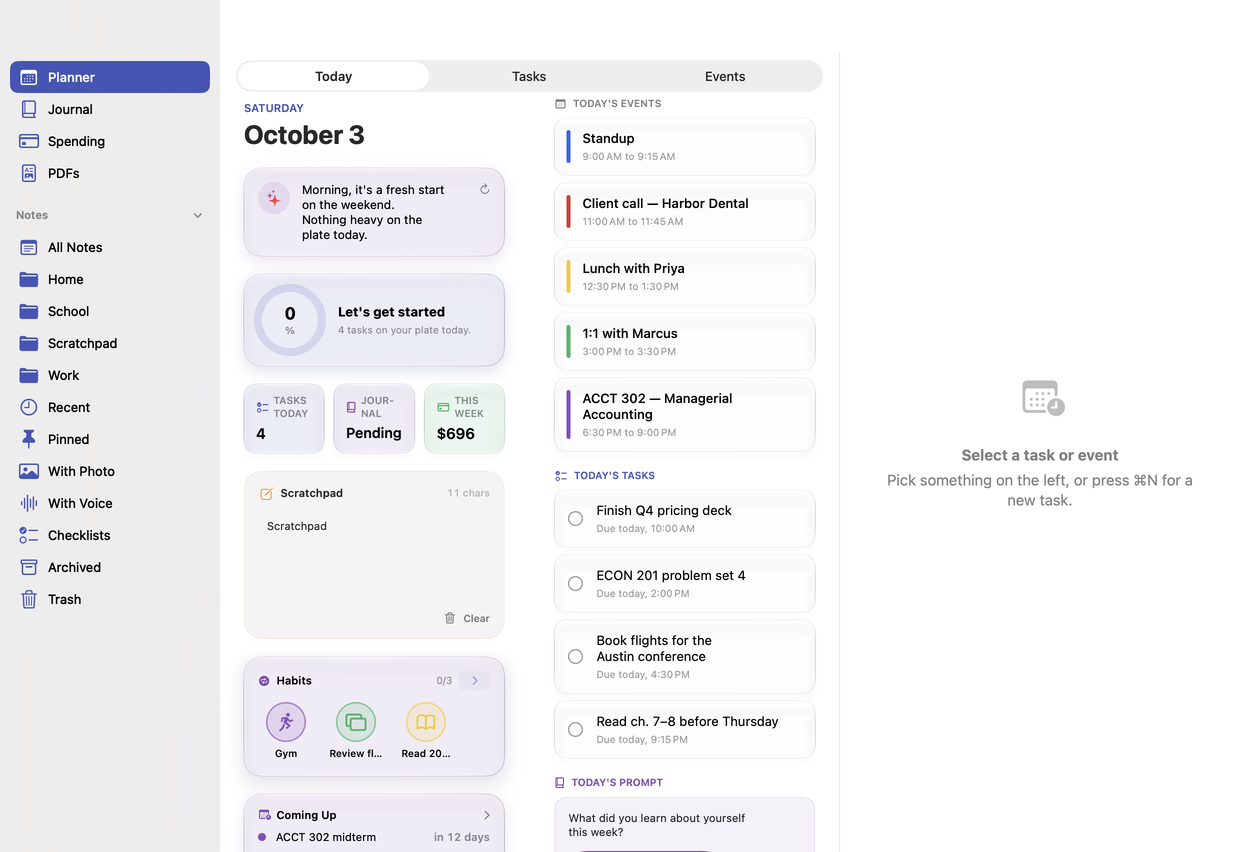
Task: Open Lunch with Priya event
Action: point(685,276)
